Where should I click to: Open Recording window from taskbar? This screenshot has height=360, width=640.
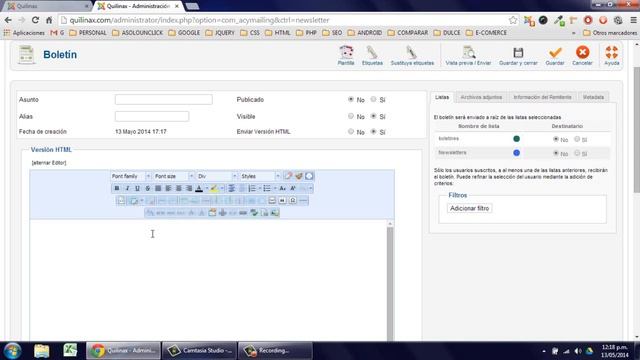tap(276, 351)
